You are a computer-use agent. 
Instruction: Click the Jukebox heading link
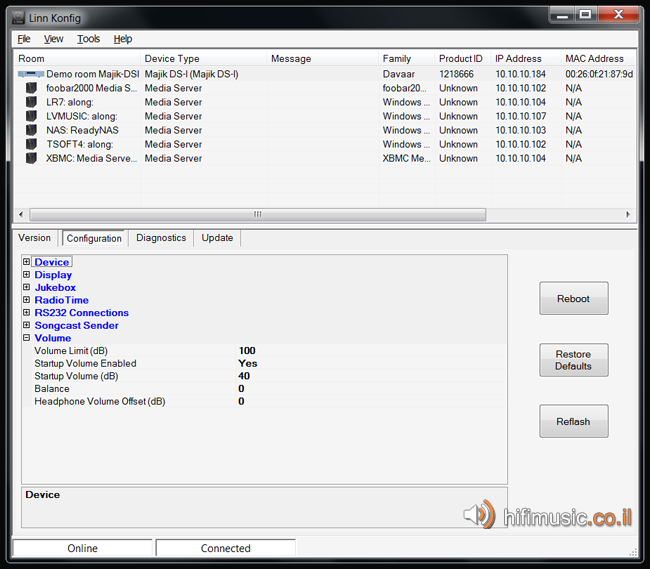pos(55,288)
